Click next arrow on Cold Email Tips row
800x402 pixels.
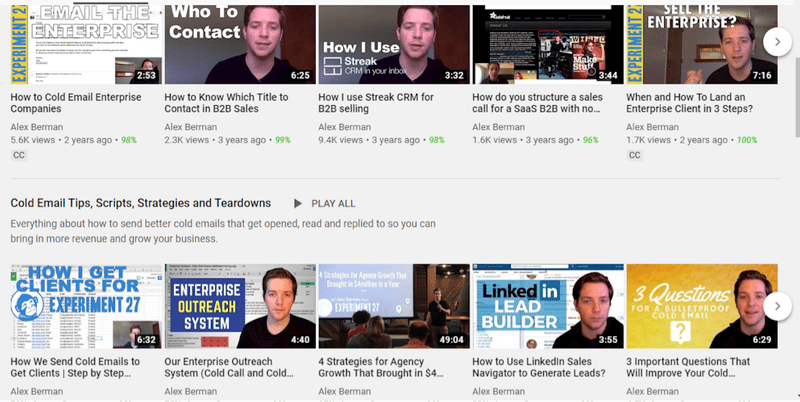click(x=777, y=306)
